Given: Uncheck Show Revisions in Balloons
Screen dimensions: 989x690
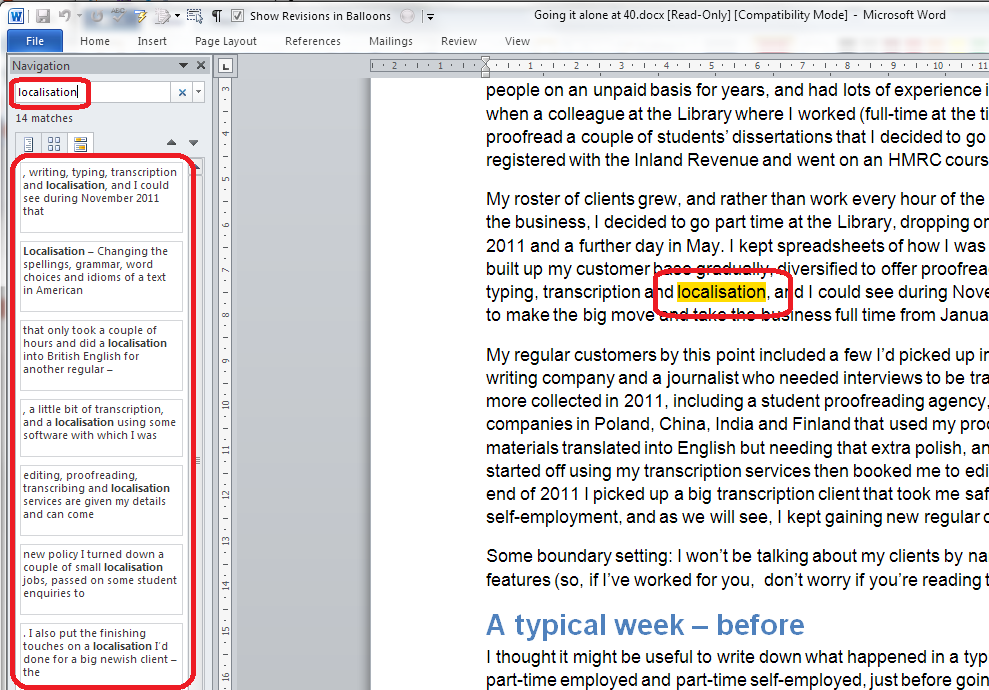Looking at the screenshot, I should [237, 16].
